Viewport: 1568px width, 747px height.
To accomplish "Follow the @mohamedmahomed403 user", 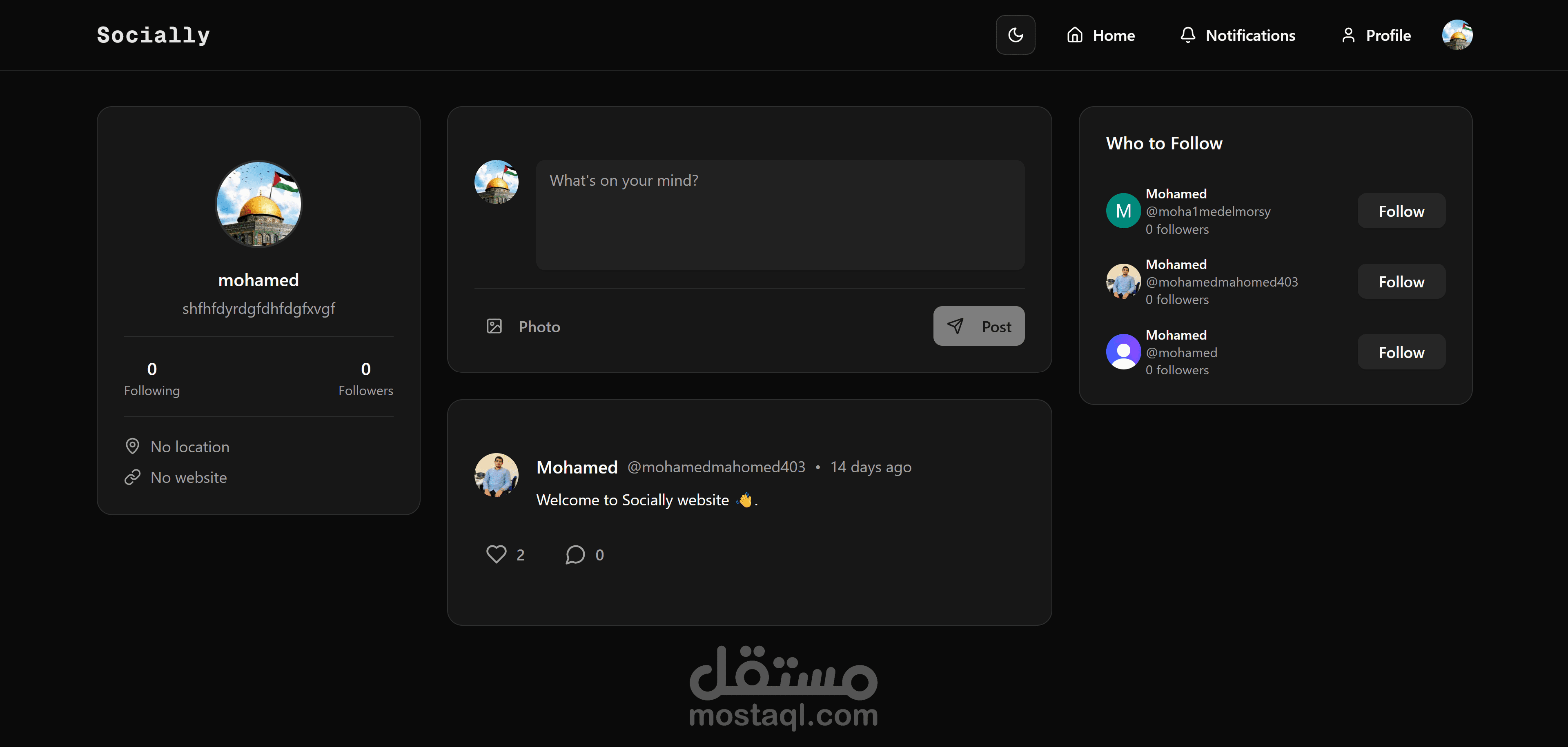I will 1401,282.
